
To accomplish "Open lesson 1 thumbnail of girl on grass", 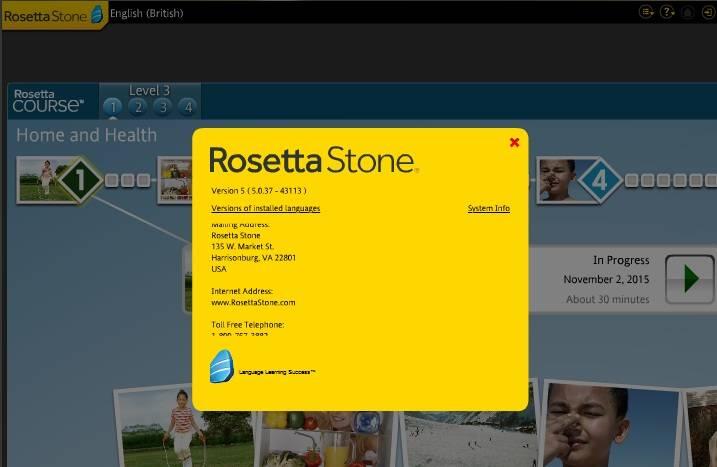I will [41, 180].
